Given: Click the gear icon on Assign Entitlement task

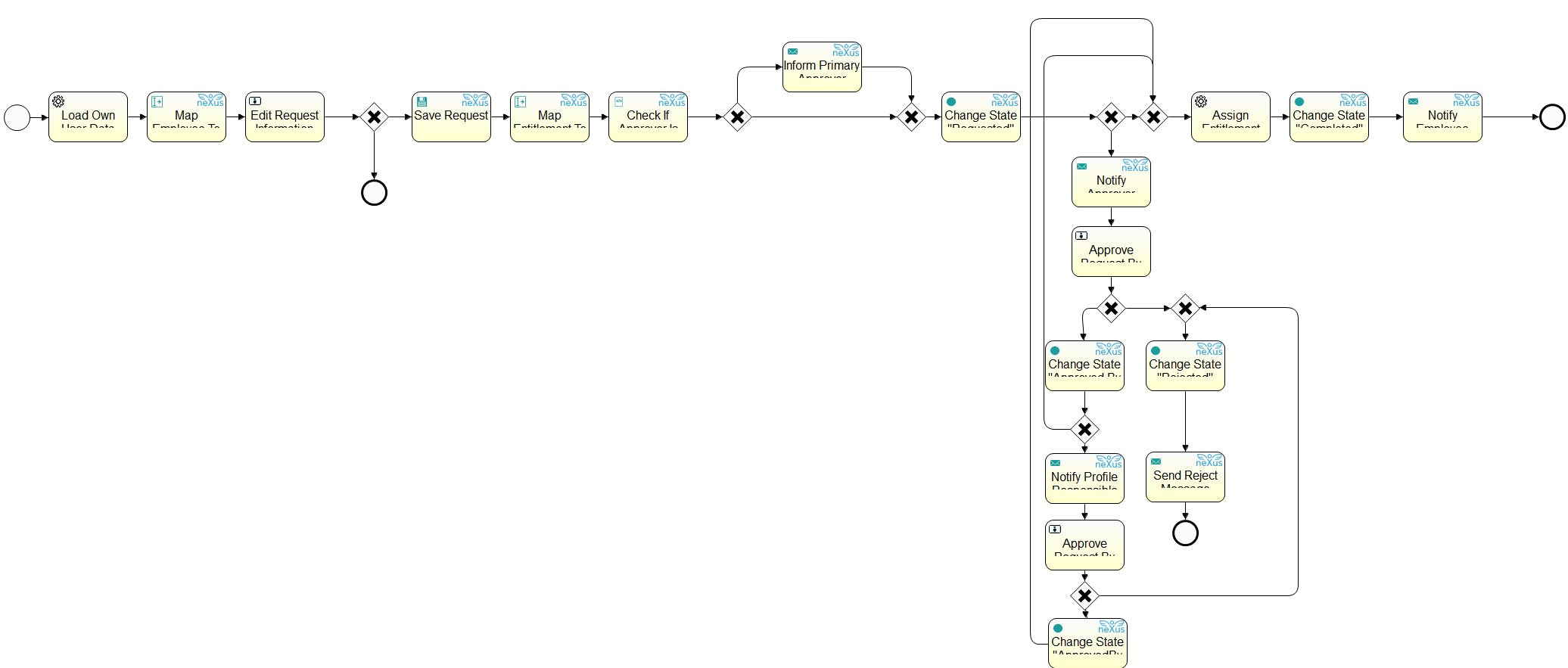Looking at the screenshot, I should (x=1201, y=101).
